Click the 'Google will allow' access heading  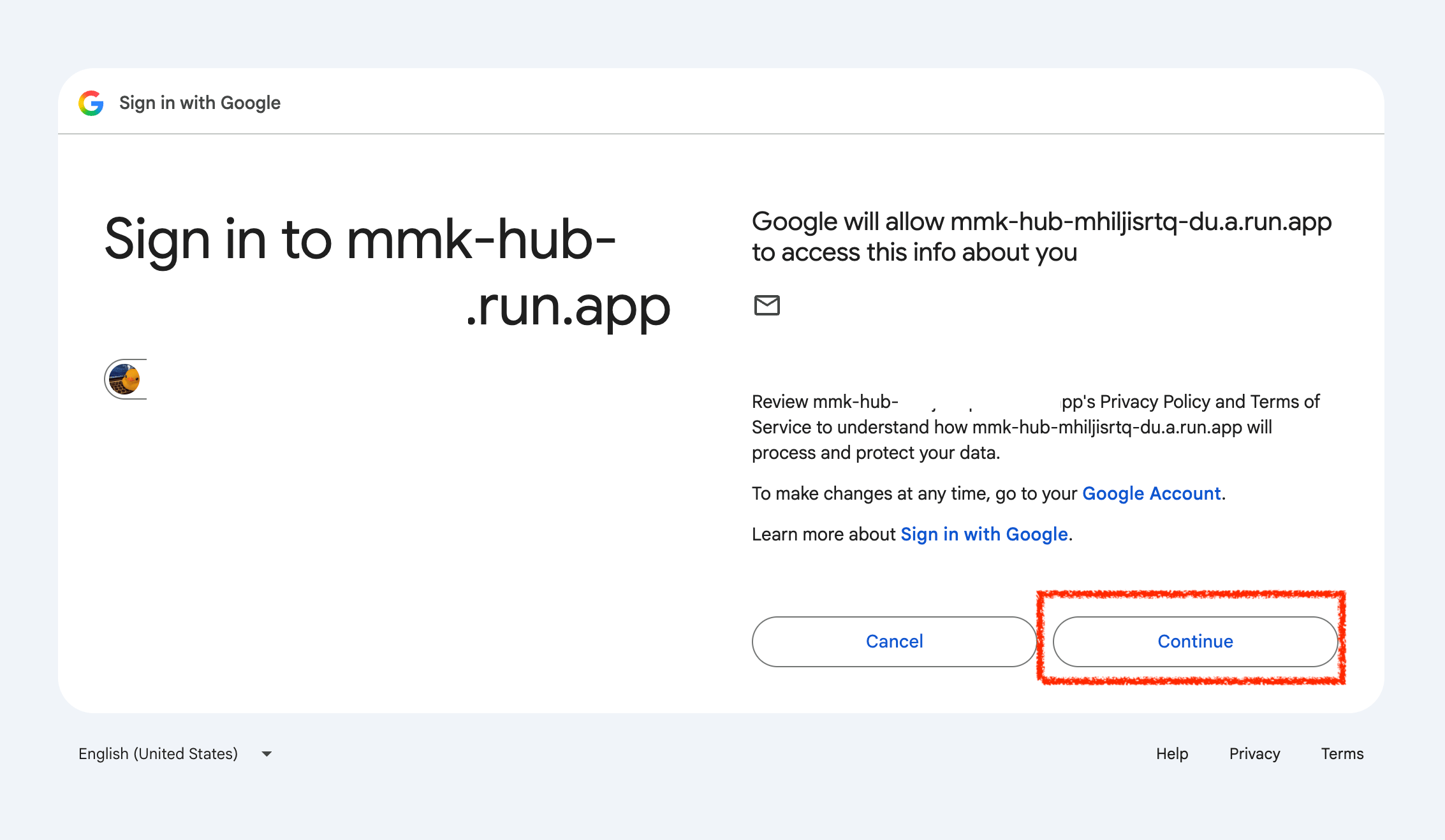click(x=1042, y=236)
